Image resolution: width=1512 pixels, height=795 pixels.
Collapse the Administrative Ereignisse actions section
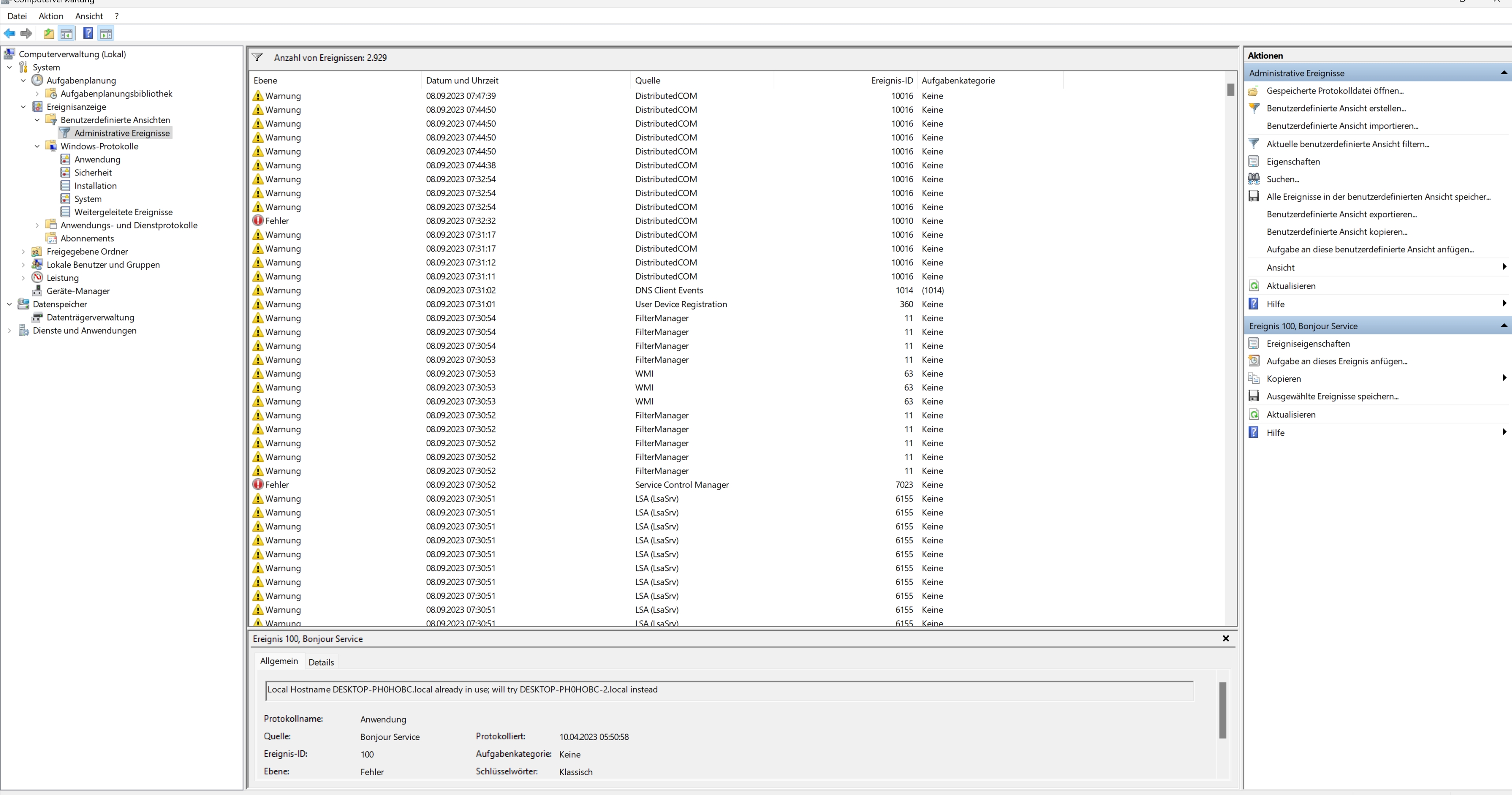1503,73
